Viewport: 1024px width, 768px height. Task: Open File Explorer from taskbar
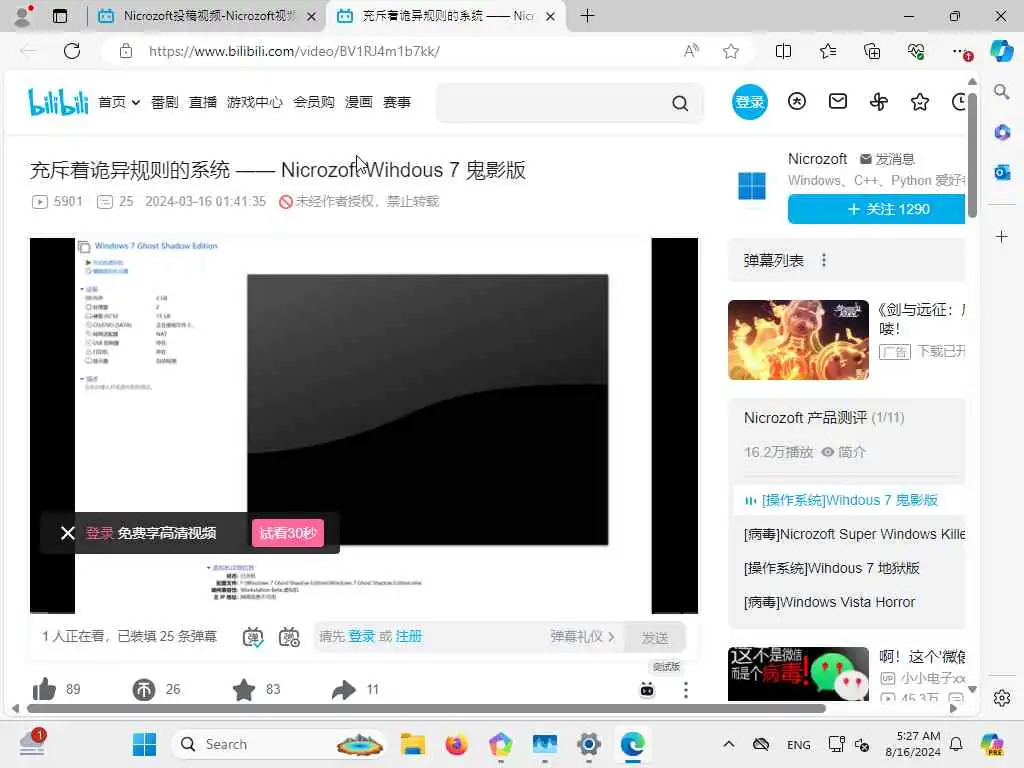(x=413, y=744)
